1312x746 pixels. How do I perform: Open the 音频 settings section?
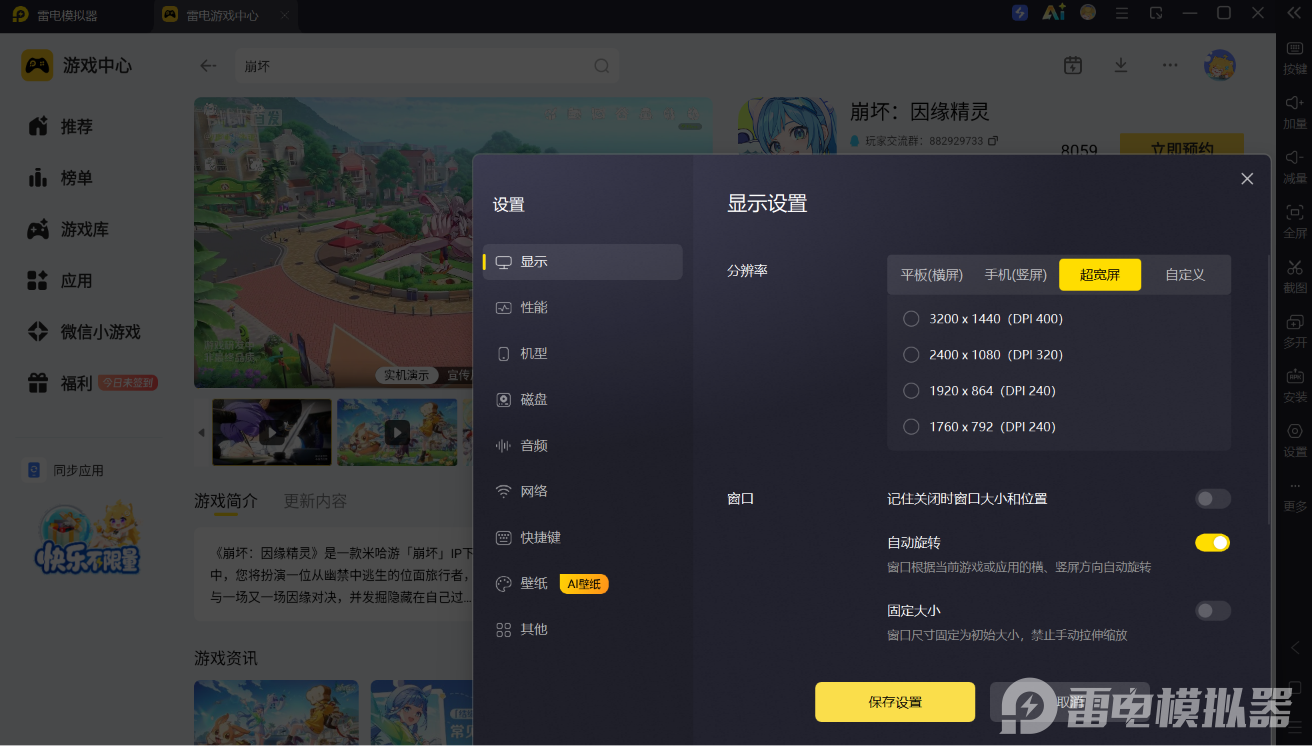click(583, 446)
